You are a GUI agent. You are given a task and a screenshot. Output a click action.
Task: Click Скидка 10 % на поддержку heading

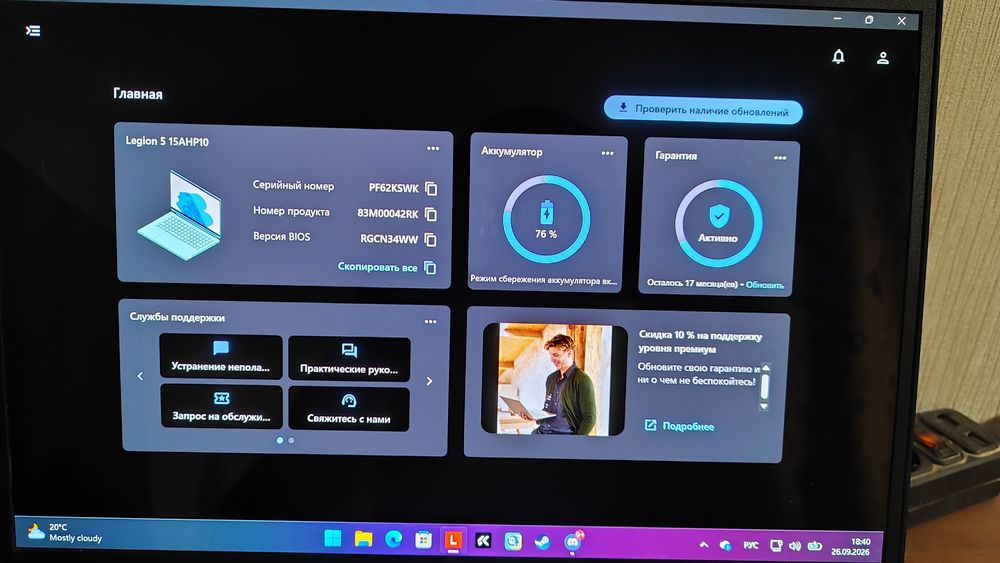tap(700, 342)
